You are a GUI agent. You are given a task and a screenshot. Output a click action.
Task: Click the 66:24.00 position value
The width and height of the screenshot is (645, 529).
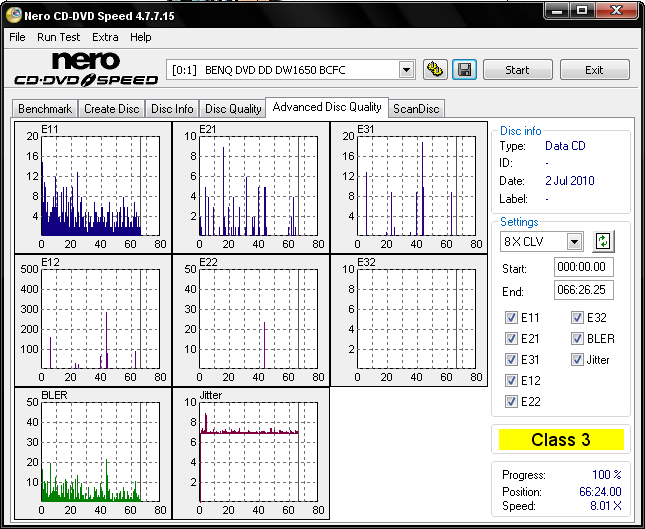pyautogui.click(x=600, y=492)
